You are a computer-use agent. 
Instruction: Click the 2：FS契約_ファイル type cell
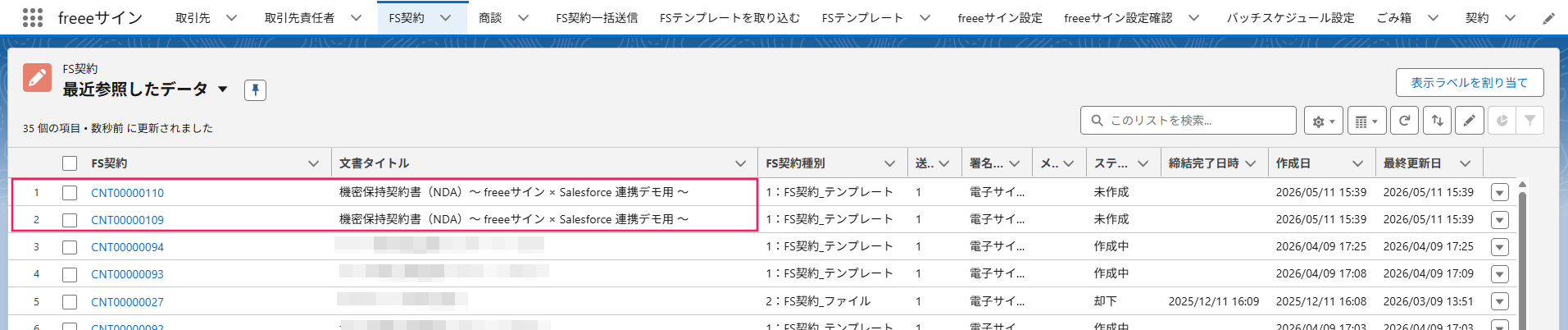pos(818,301)
